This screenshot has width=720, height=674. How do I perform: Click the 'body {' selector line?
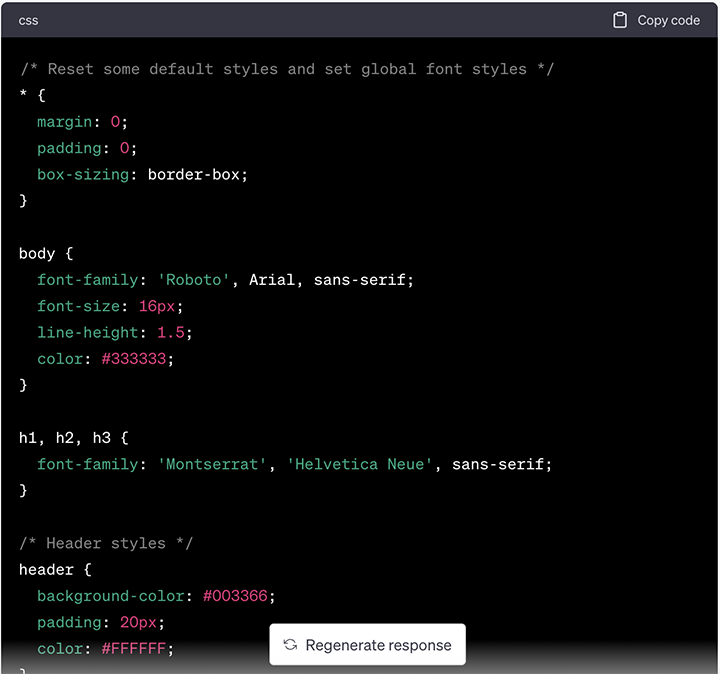point(46,253)
